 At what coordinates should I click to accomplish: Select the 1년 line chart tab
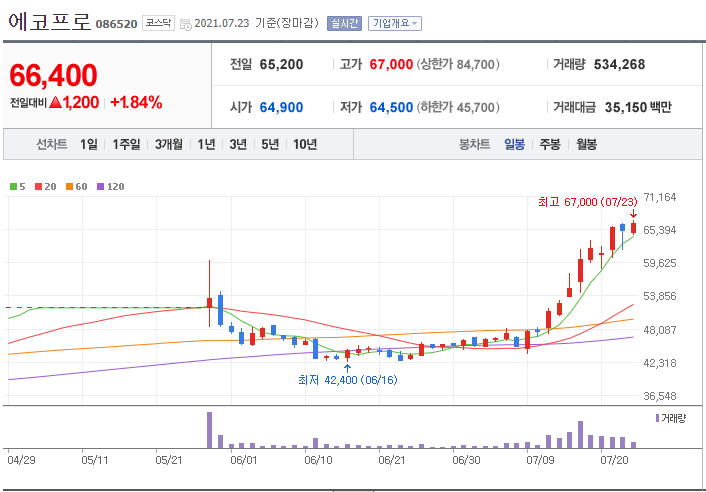(x=206, y=144)
